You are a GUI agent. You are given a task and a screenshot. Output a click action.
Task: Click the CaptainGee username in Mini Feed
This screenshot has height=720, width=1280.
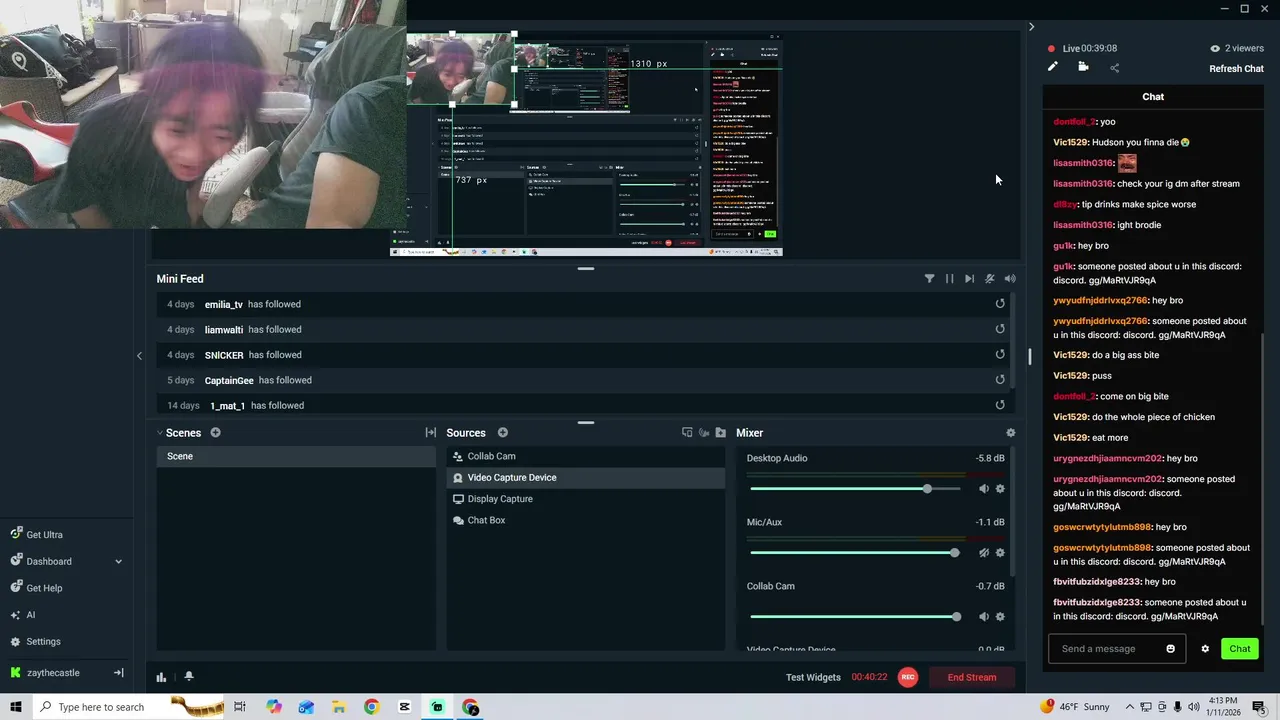tap(229, 380)
